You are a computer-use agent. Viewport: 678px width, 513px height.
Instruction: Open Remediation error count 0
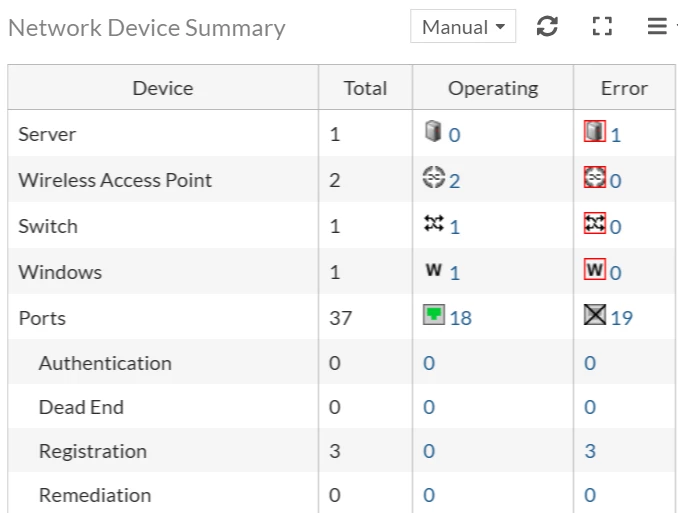(x=590, y=495)
